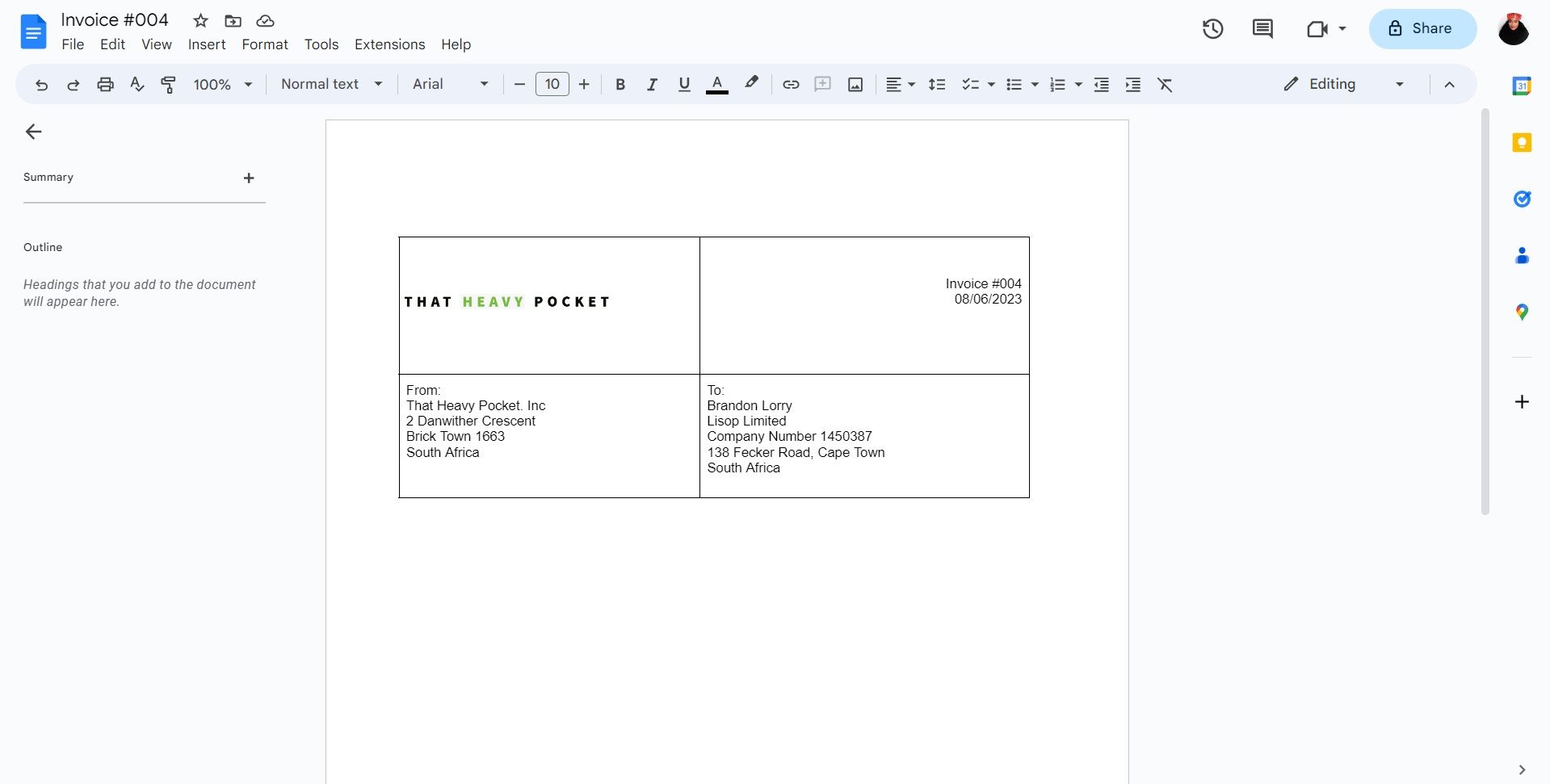Open Google Maps side panel
This screenshot has height=784, width=1550.
pos(1522,312)
